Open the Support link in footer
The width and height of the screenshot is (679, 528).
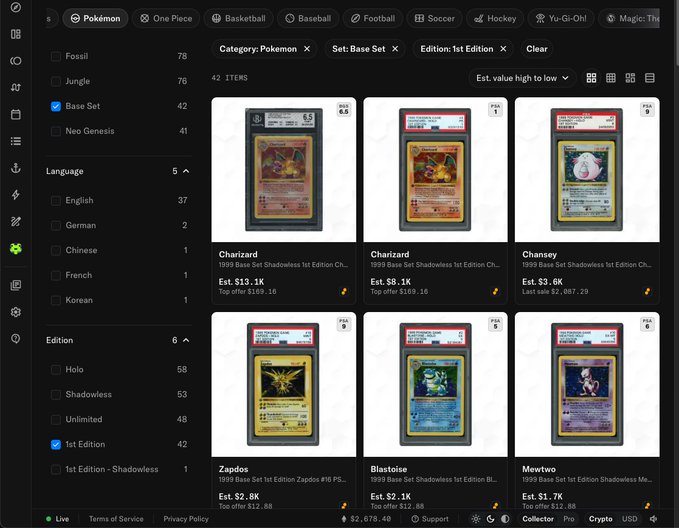(430, 519)
